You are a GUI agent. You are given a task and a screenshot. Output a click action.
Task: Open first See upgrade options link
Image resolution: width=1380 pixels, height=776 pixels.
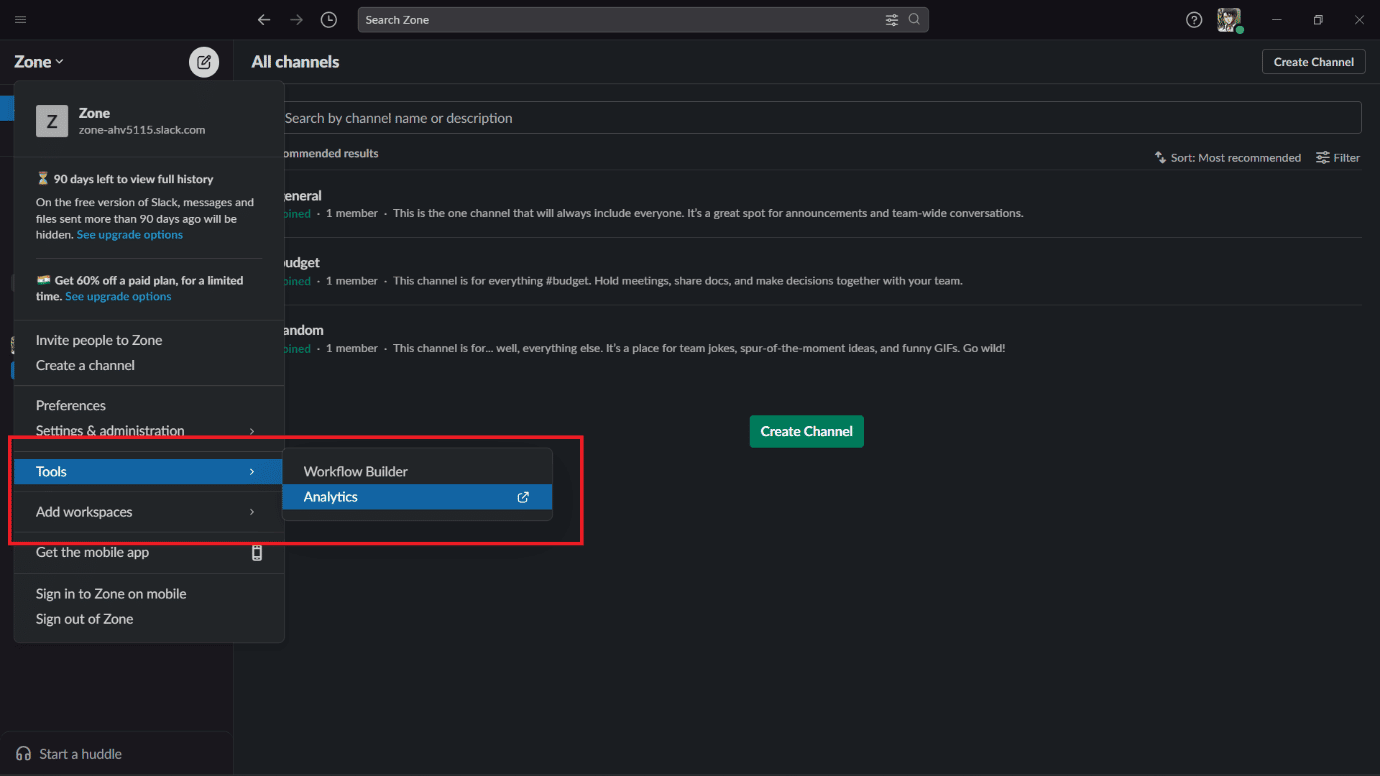pyautogui.click(x=130, y=235)
